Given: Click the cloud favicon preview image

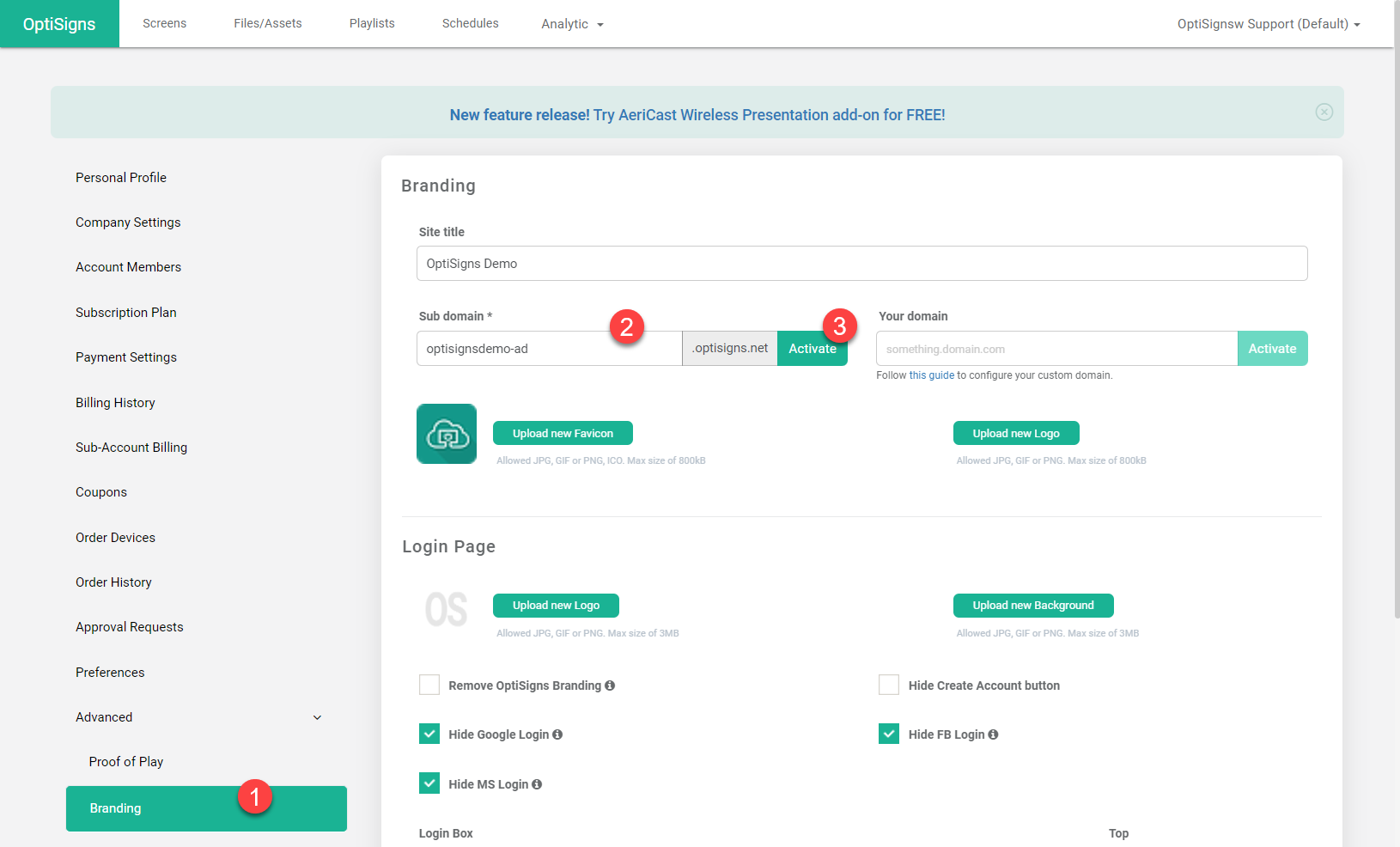Looking at the screenshot, I should coord(447,434).
